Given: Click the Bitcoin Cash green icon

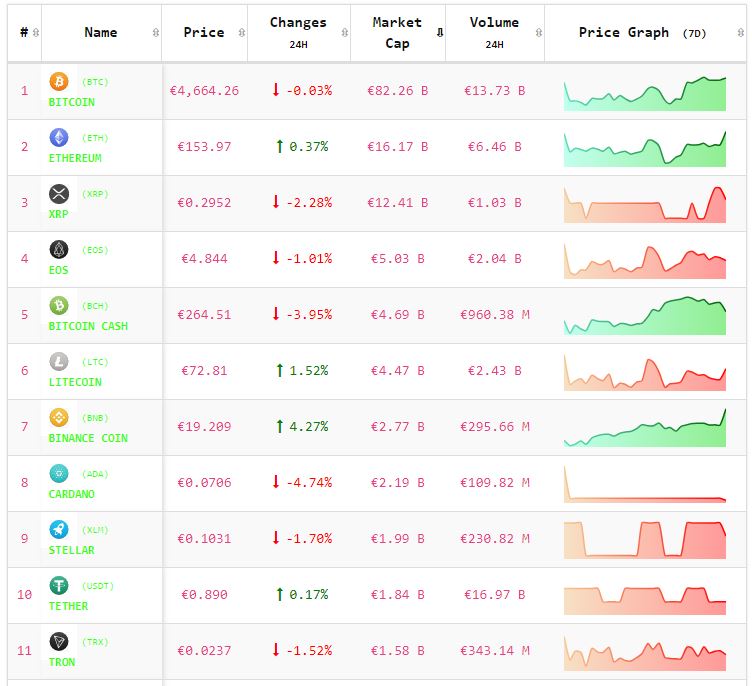Looking at the screenshot, I should (x=58, y=306).
